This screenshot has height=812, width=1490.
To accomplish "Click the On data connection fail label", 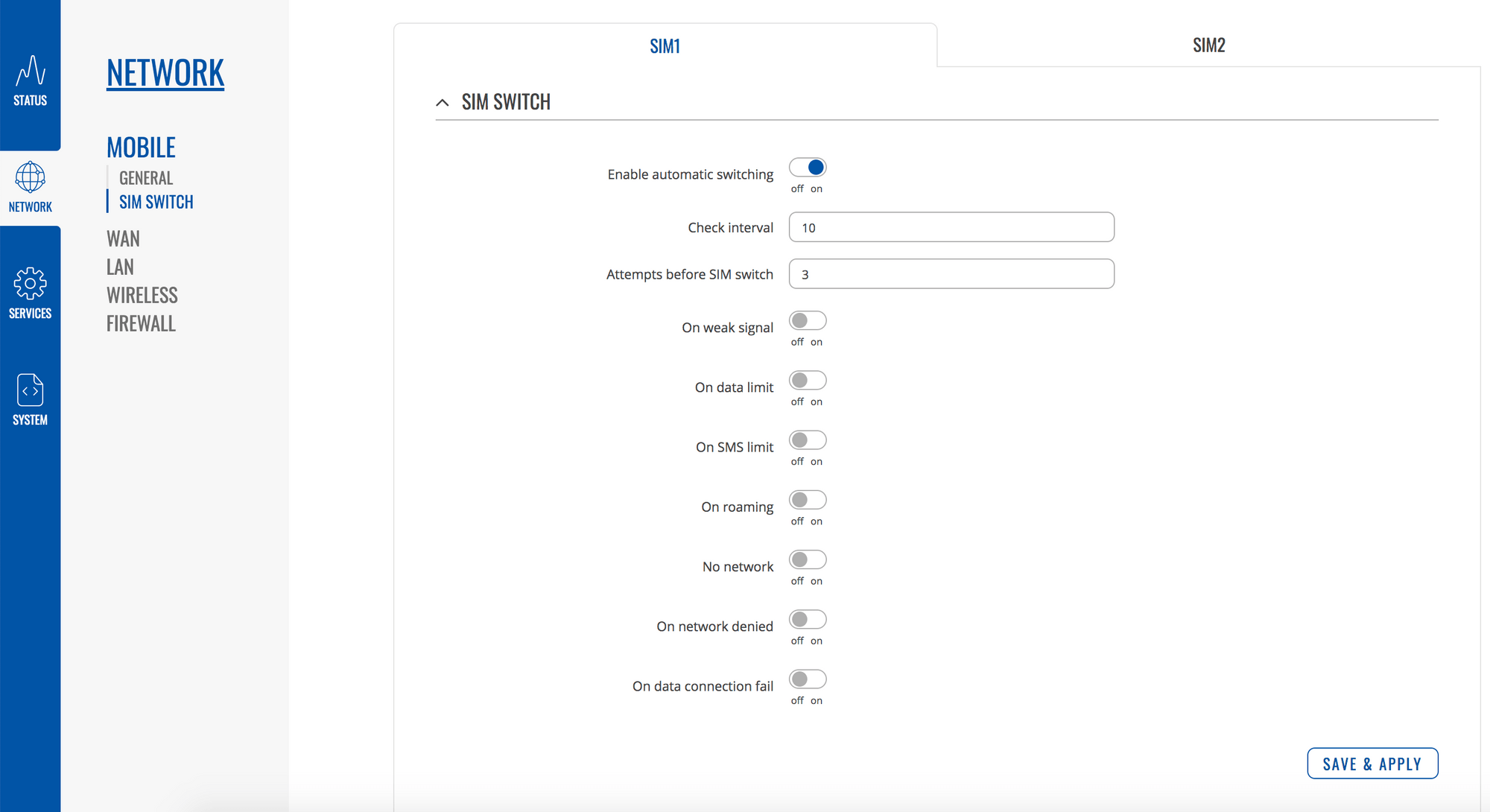I will point(703,686).
